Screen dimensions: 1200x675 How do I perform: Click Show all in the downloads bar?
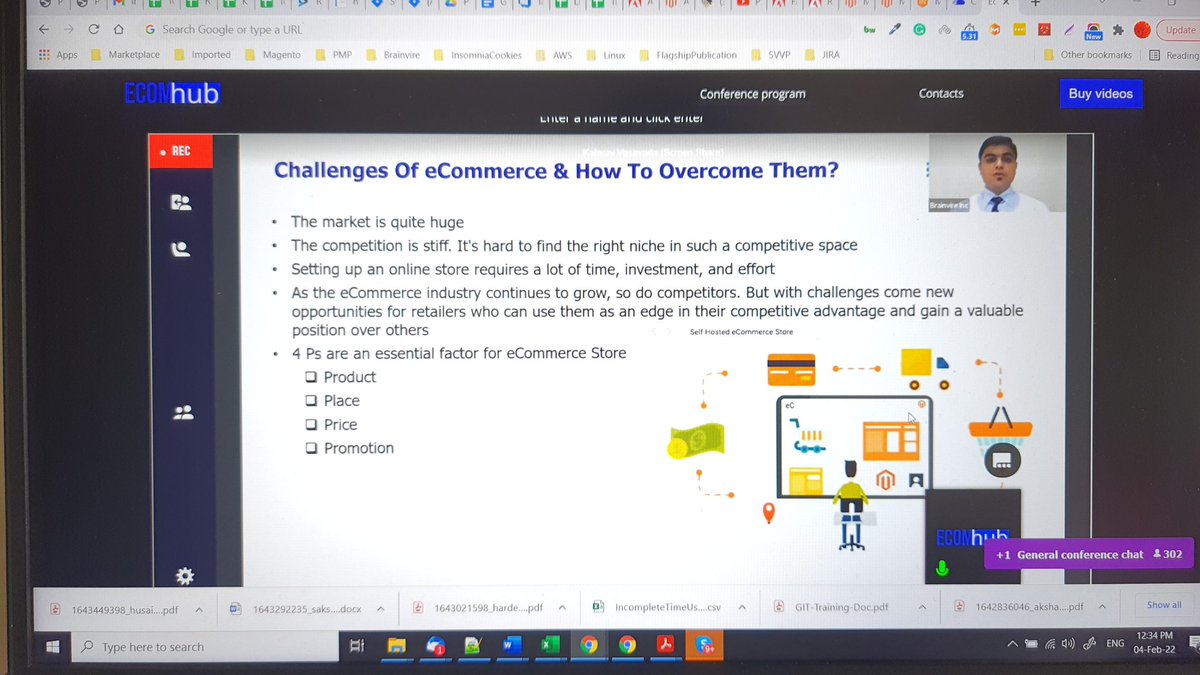click(x=1163, y=604)
